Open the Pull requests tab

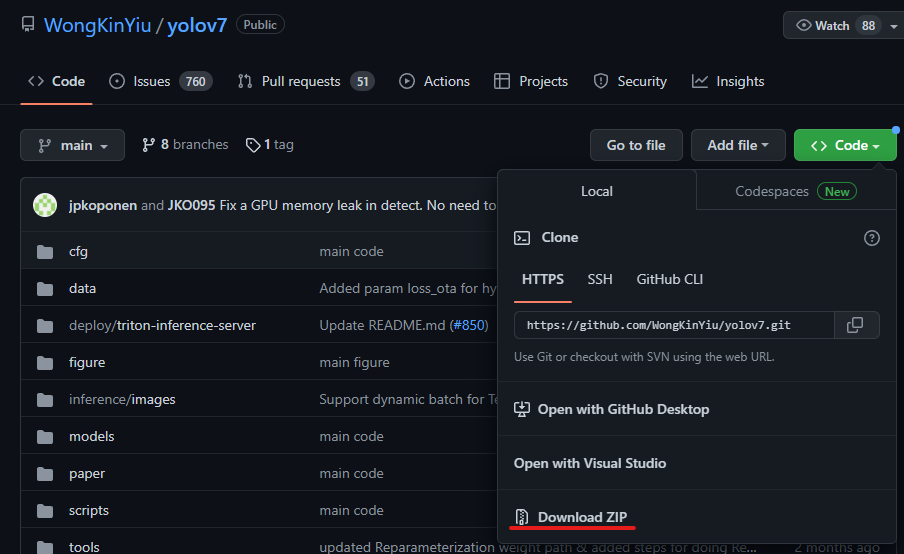(306, 81)
